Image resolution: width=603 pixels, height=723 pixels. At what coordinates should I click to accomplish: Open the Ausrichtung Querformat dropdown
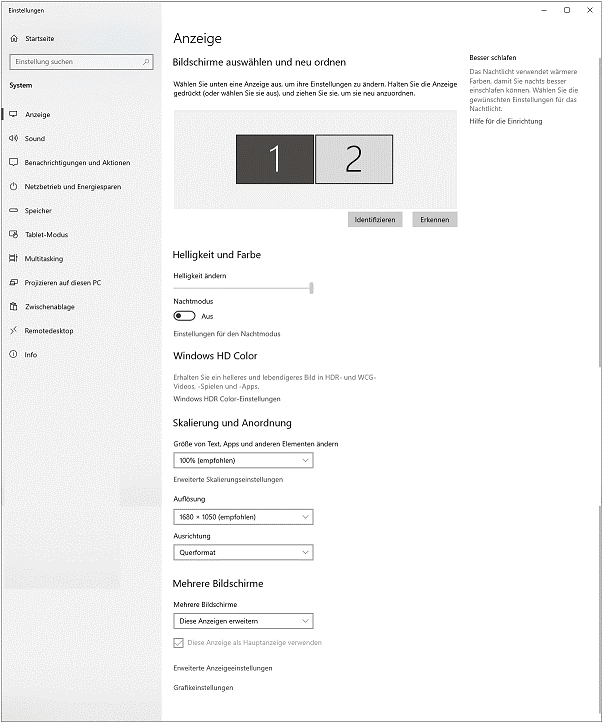point(243,552)
